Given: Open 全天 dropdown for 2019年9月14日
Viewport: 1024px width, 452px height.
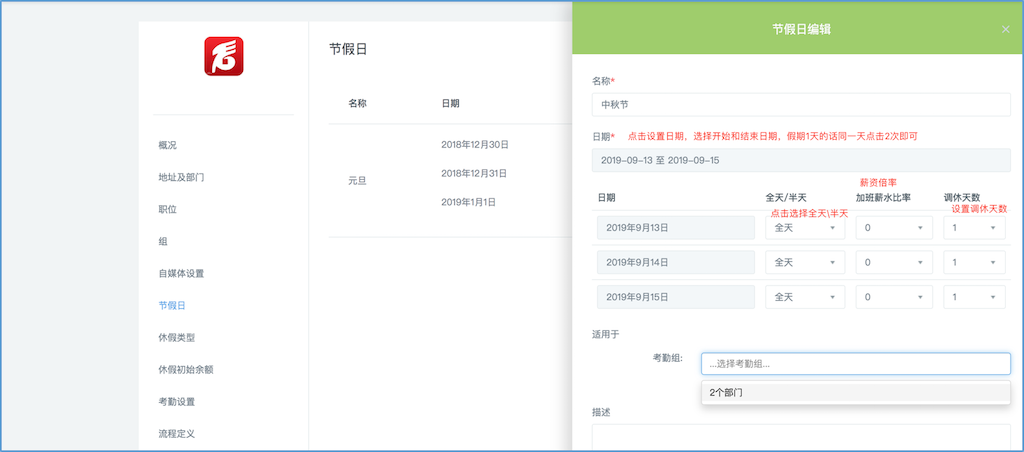Looking at the screenshot, I should click(x=805, y=262).
